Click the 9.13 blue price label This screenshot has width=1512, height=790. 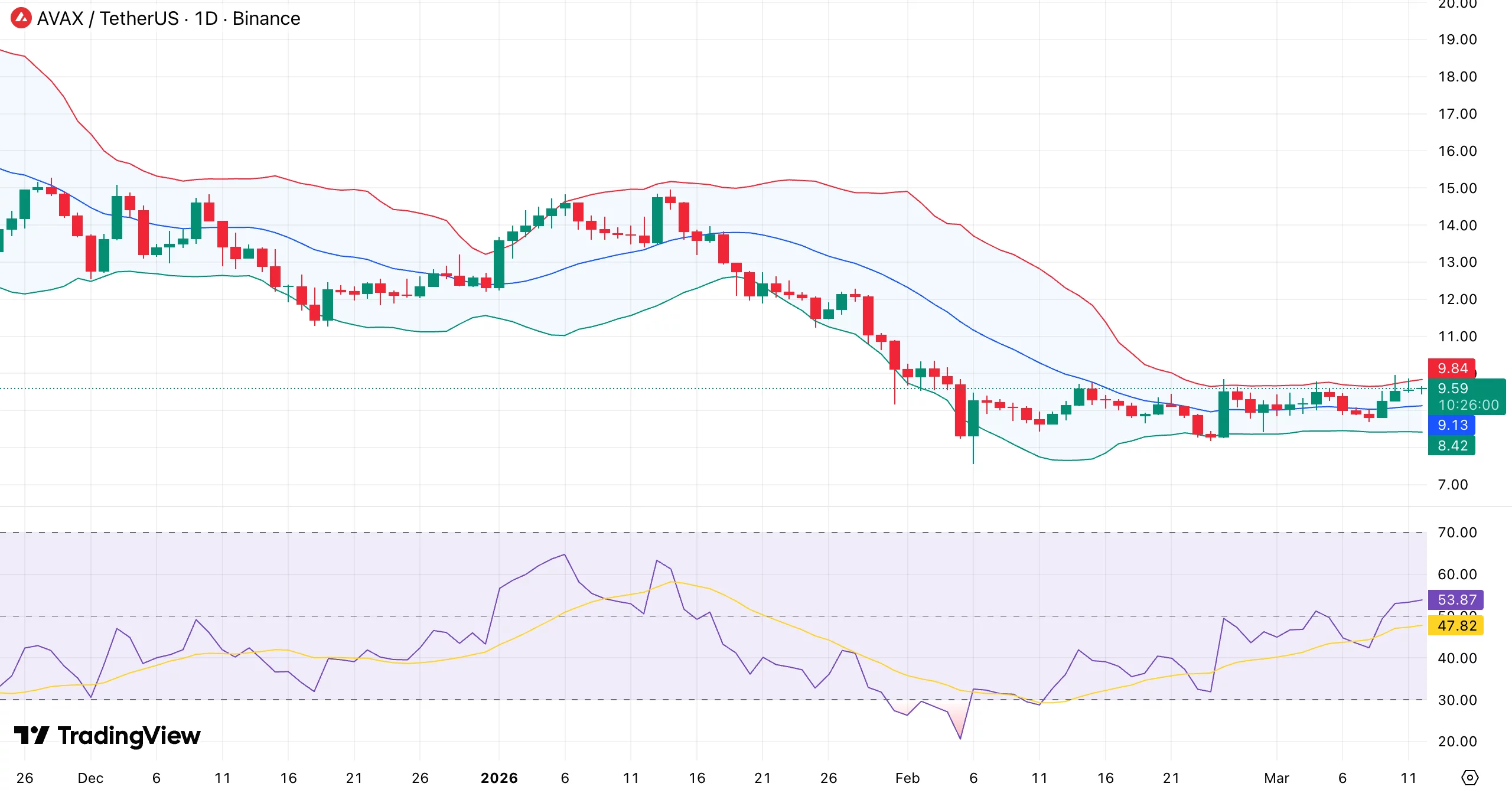(x=1452, y=425)
